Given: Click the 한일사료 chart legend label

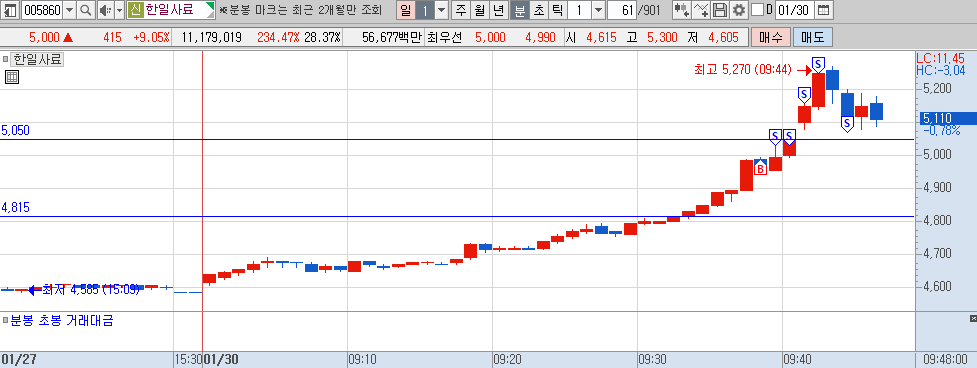Looking at the screenshot, I should coord(38,60).
